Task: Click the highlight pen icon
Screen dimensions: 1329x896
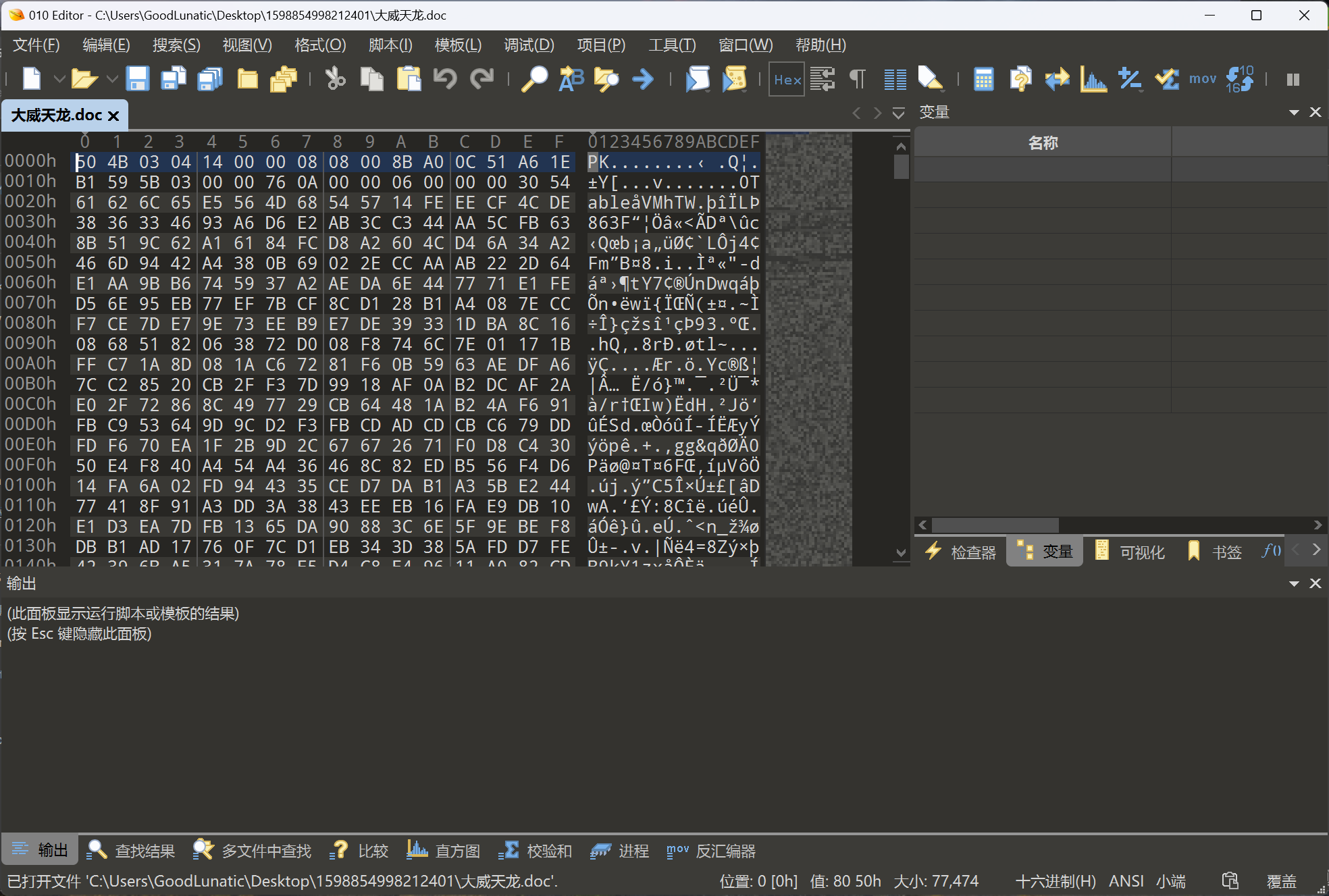Action: [x=931, y=79]
